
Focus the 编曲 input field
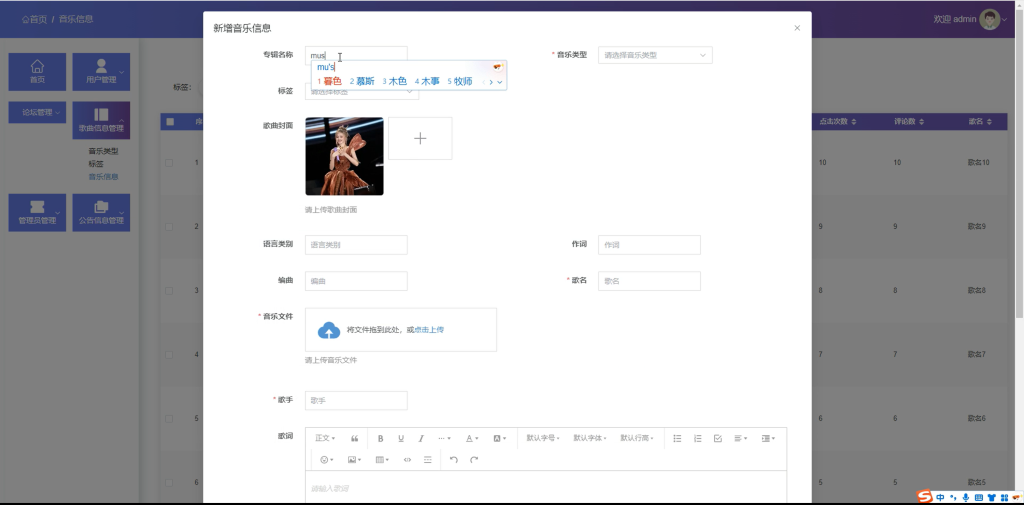(356, 281)
